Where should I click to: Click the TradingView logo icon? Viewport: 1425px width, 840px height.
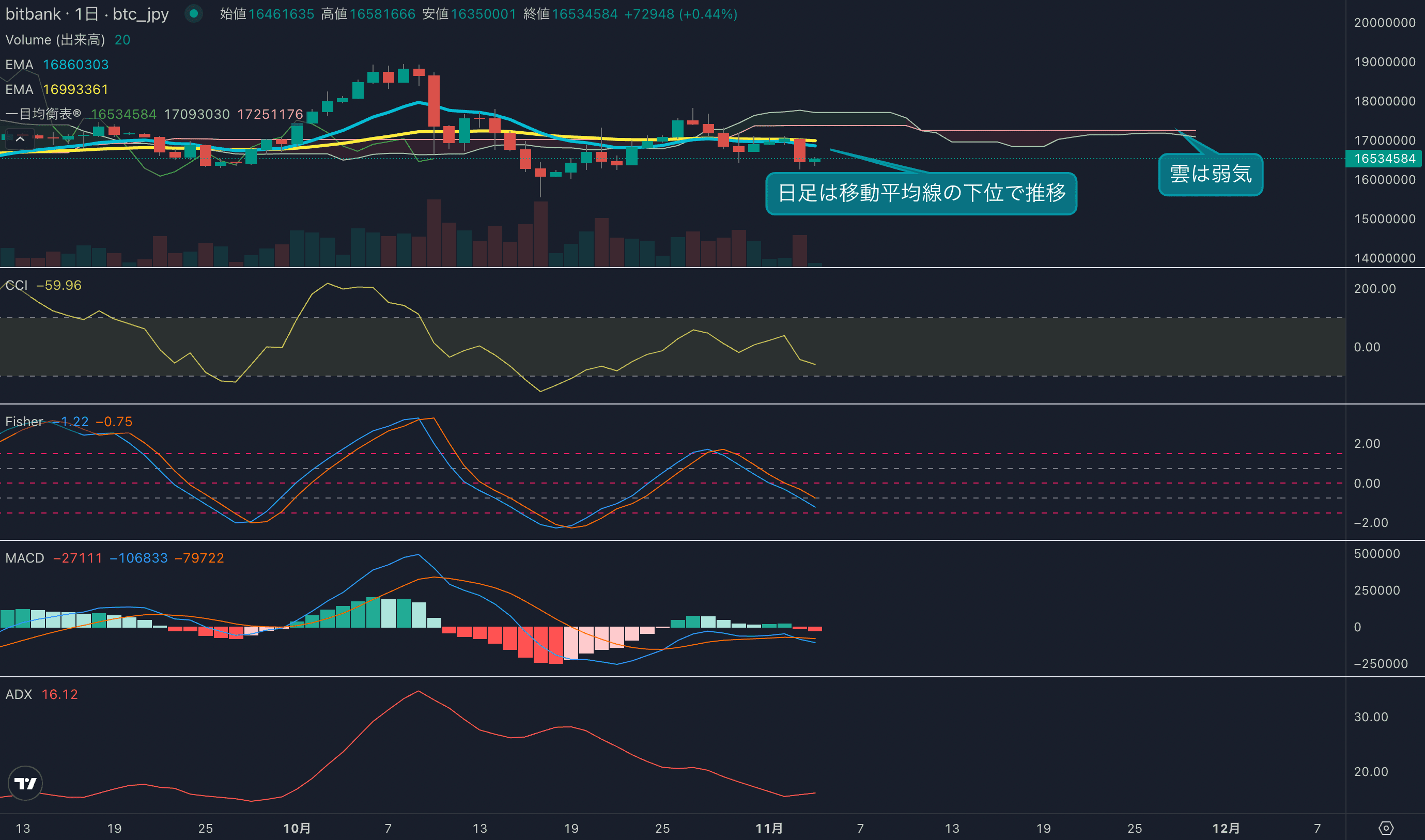[25, 783]
